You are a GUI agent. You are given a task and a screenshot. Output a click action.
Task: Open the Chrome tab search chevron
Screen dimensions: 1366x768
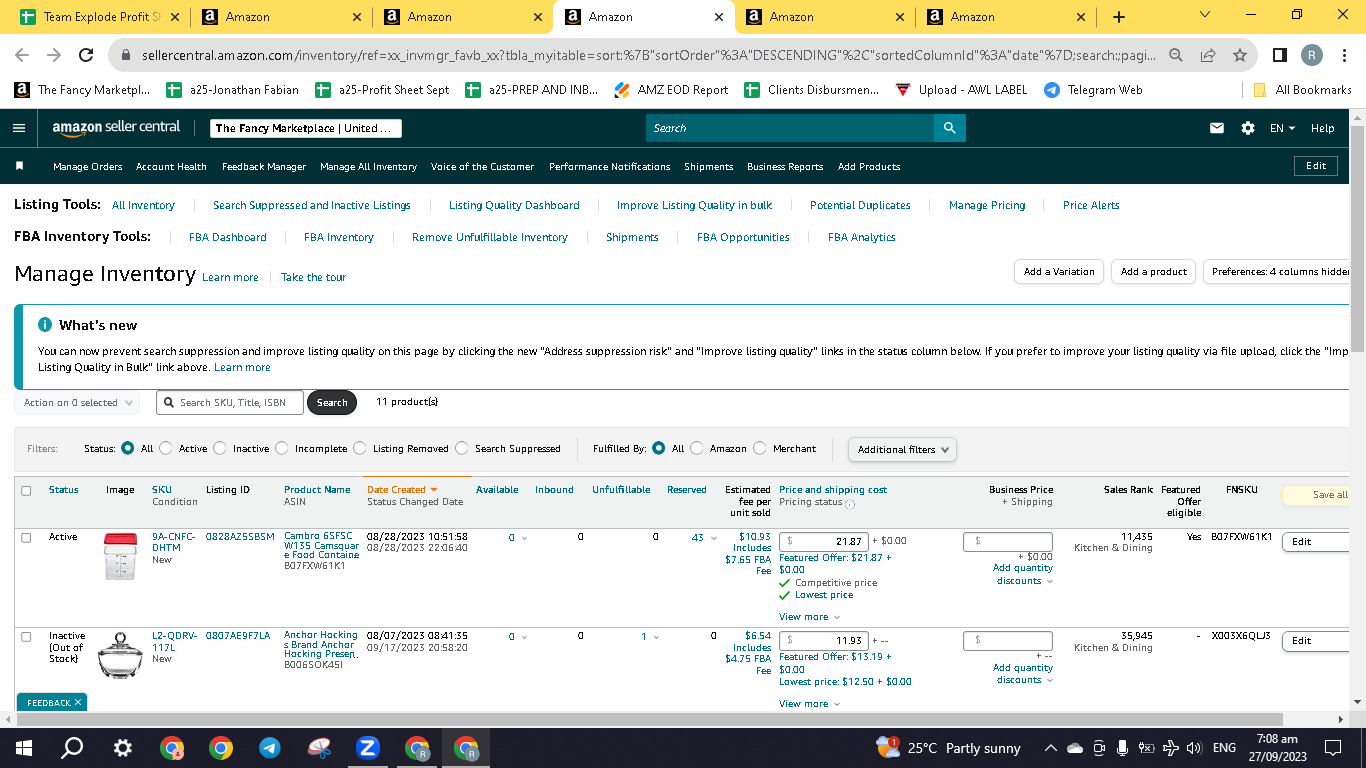point(1204,15)
